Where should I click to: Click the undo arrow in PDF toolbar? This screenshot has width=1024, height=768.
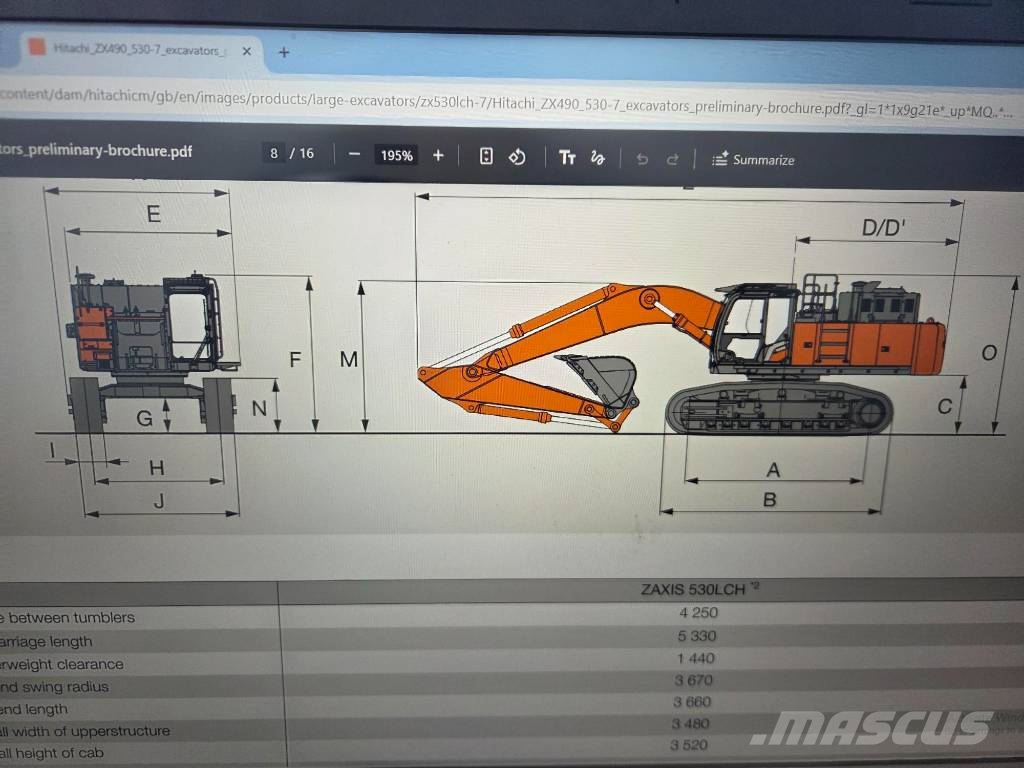pyautogui.click(x=642, y=159)
